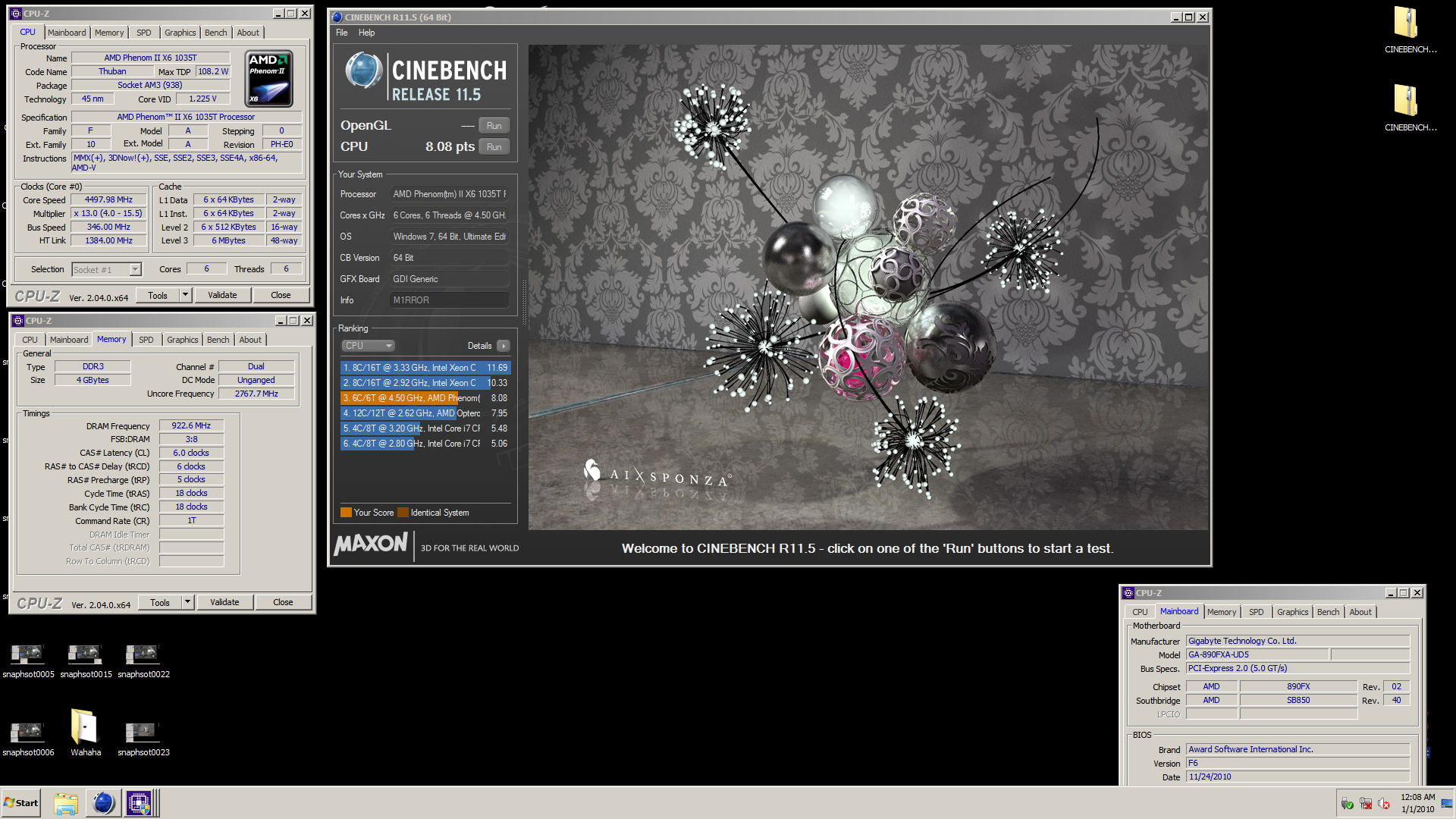The image size is (1456, 819).
Task: Open snaphsot0006 desktop icon
Action: click(28, 738)
